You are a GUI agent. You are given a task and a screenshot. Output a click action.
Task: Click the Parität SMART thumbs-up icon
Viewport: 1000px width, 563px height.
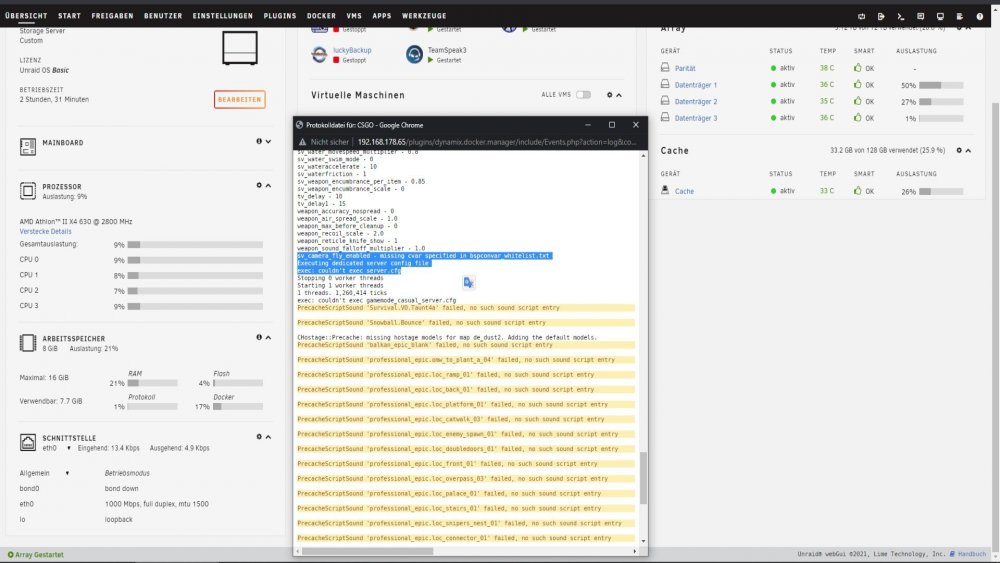coord(858,68)
